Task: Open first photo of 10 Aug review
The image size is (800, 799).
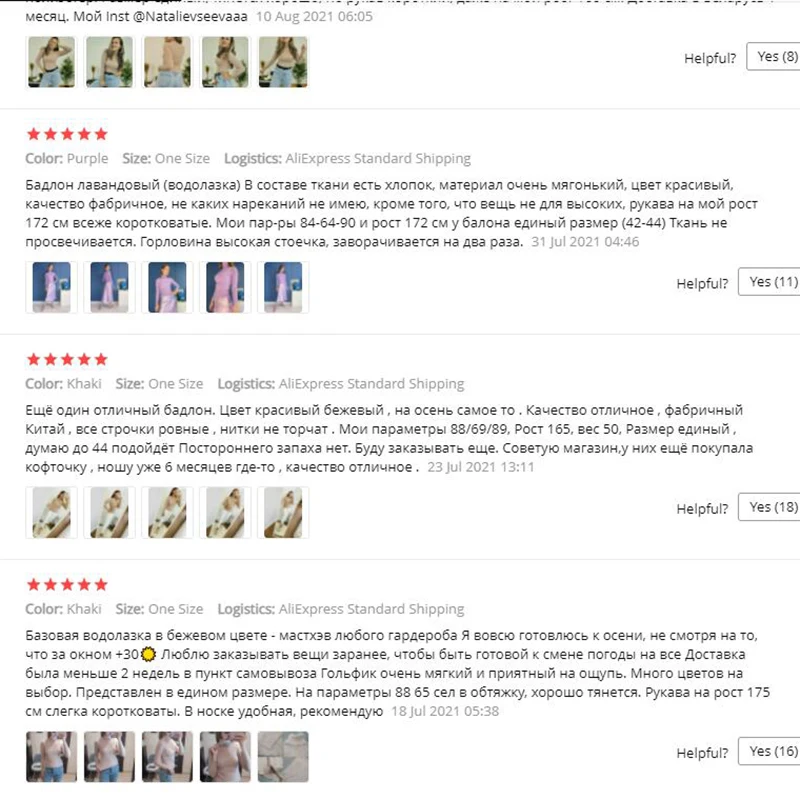Action: (x=52, y=62)
